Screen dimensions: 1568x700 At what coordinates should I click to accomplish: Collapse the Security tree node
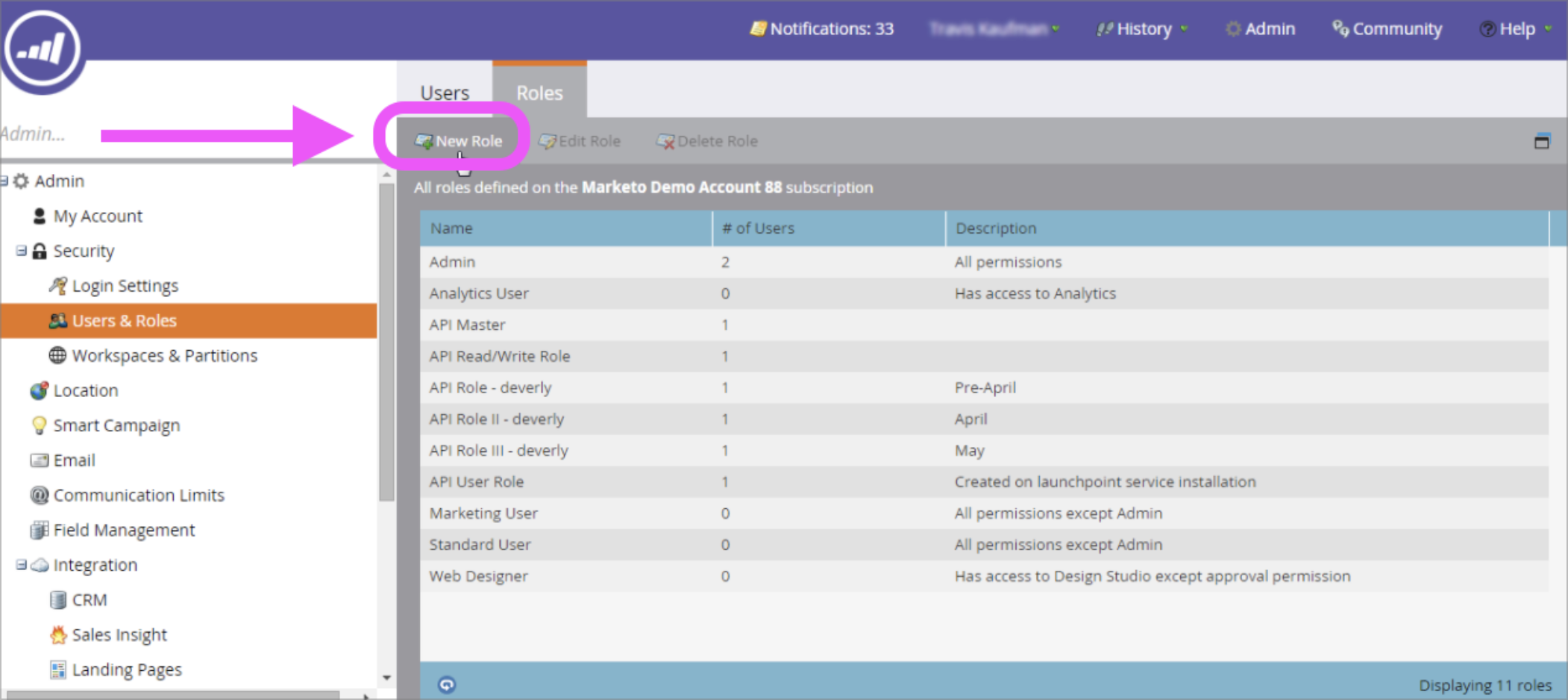[21, 251]
